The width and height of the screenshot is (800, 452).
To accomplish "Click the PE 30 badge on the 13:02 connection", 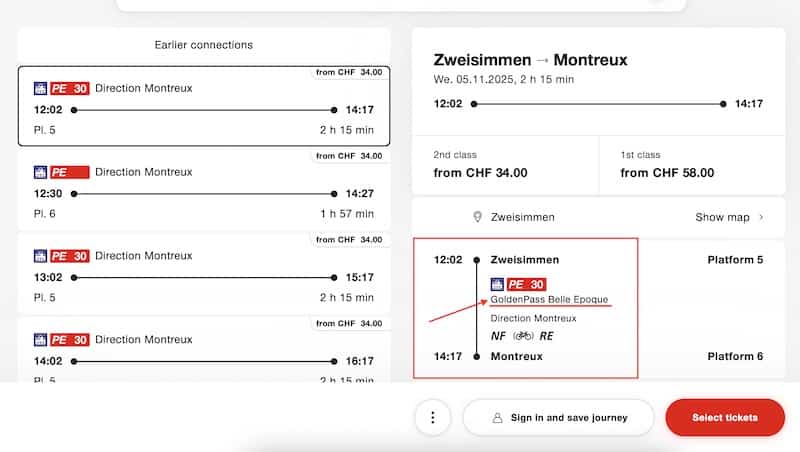I will click(x=69, y=256).
